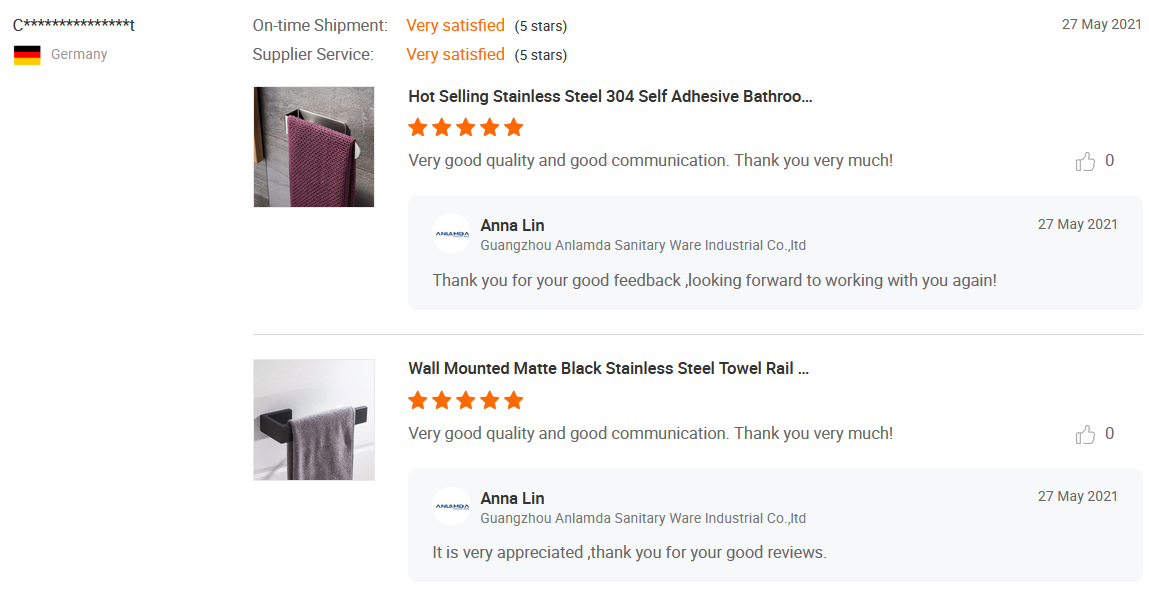The height and width of the screenshot is (600, 1149).
Task: Click Guangzhou Anlamda company name in first reply
Action: tap(643, 245)
